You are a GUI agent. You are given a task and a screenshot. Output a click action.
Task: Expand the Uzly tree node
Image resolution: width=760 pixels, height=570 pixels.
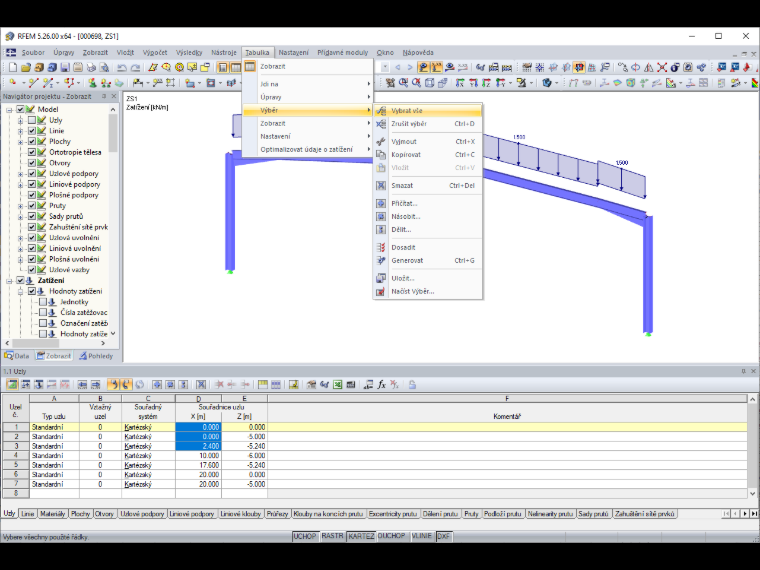(x=20, y=120)
